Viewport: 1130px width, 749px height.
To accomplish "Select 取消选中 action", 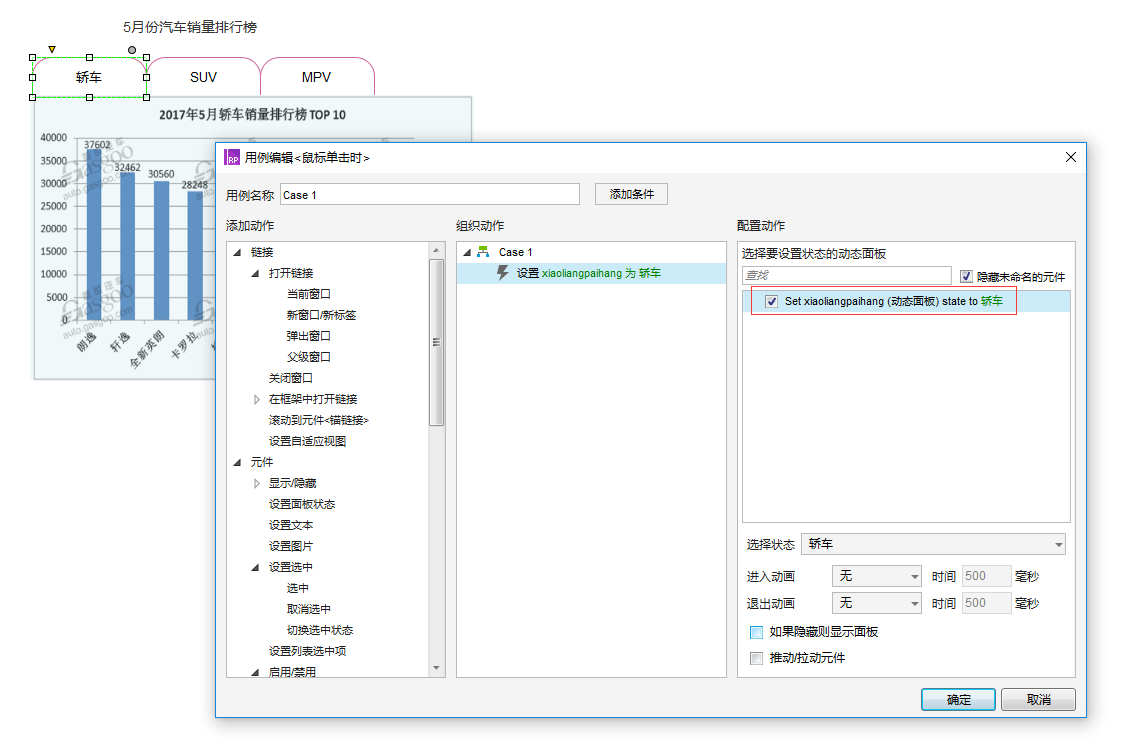I will 308,609.
